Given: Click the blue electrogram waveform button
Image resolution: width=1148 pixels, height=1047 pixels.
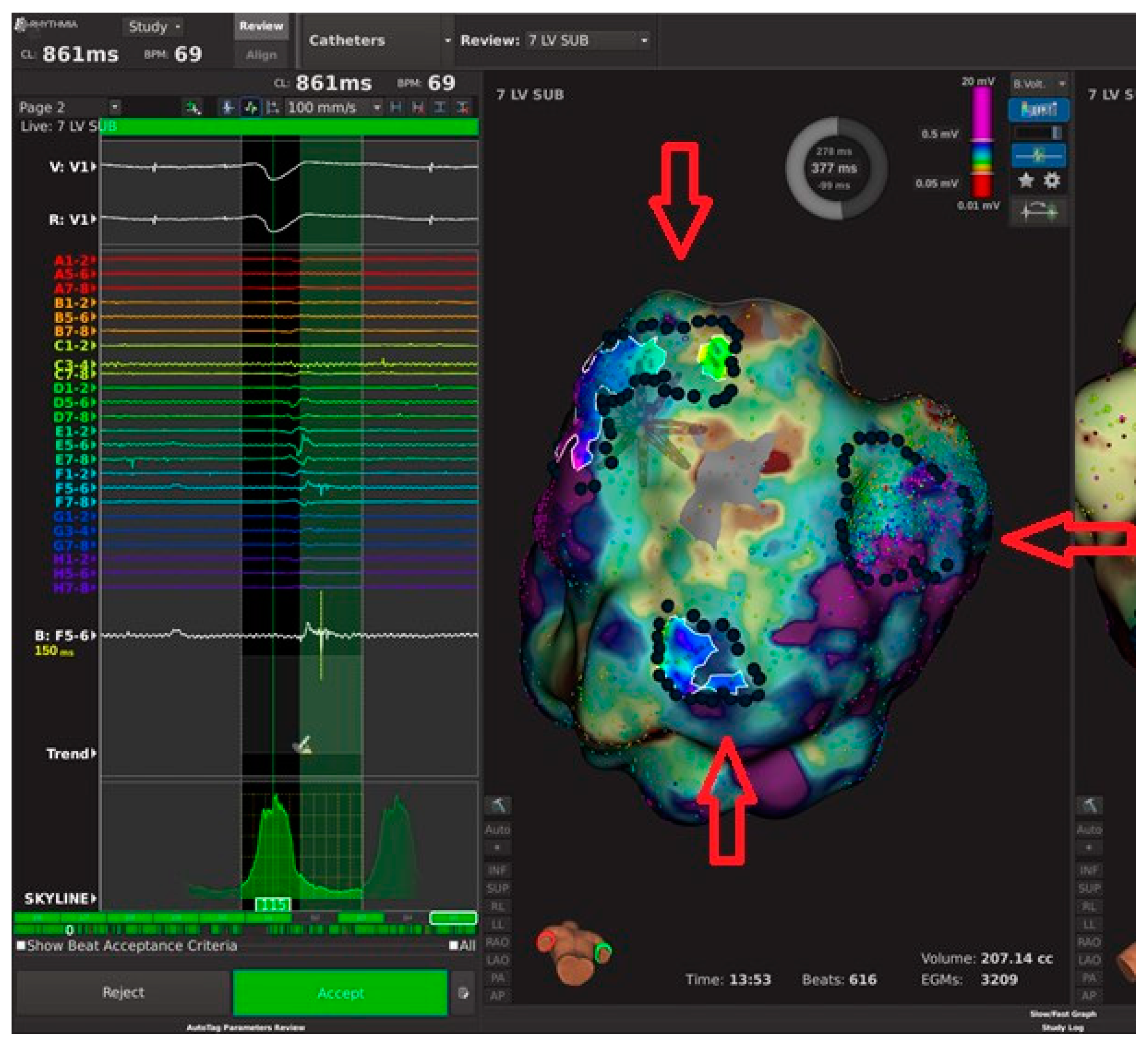Looking at the screenshot, I should point(1039,155).
